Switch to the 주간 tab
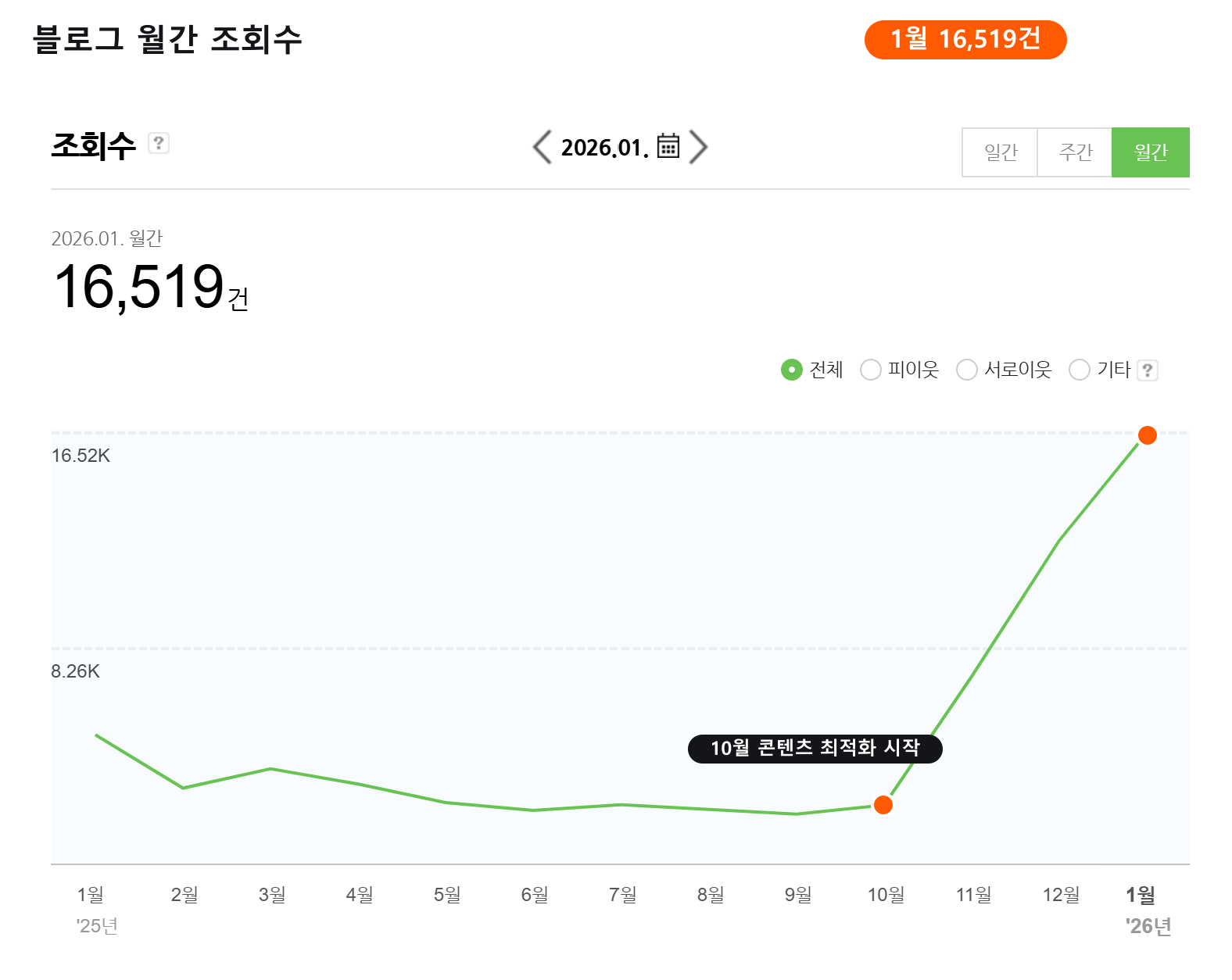1232x980 pixels. 1075,152
